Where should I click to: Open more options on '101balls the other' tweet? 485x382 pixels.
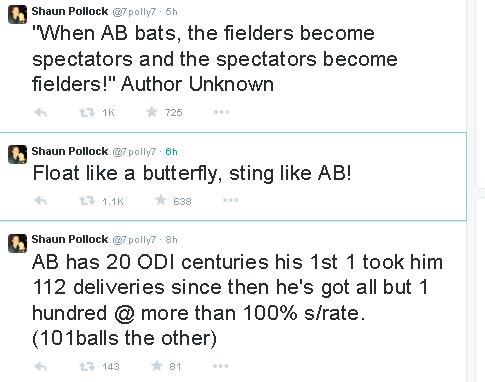tap(221, 366)
